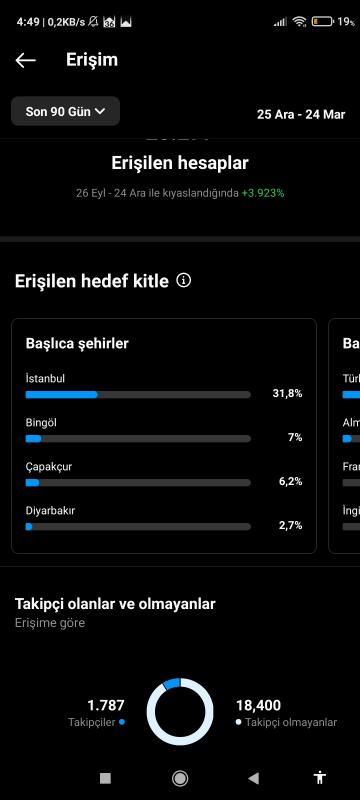Select the Diyarbakır city row
This screenshot has height=800, width=360.
[x=164, y=518]
